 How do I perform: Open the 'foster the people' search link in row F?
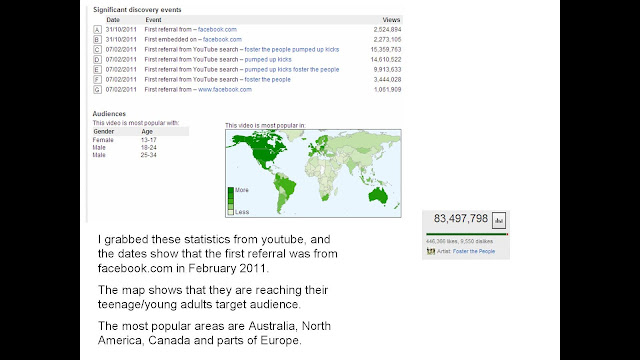(267, 80)
